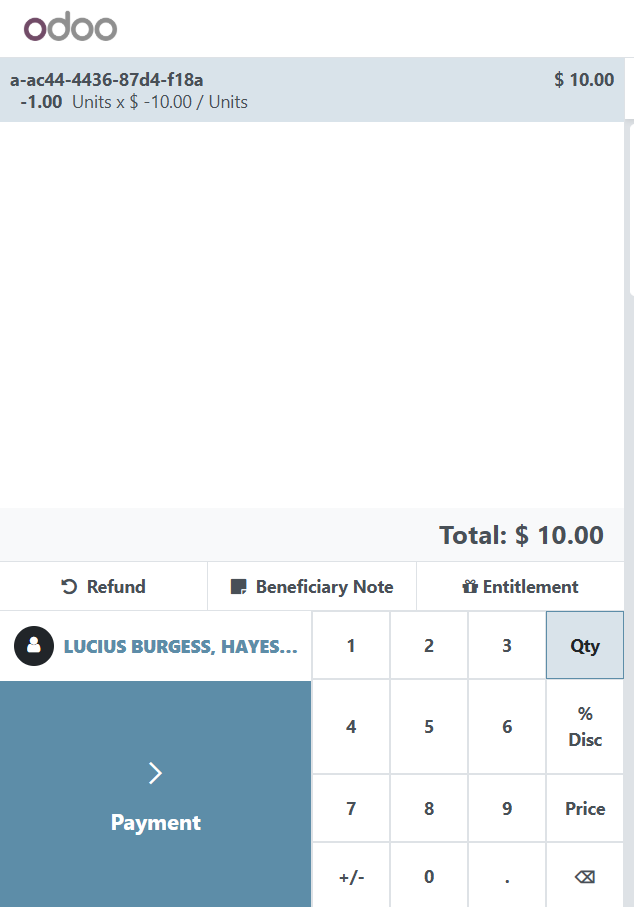This screenshot has height=907, width=634.
Task: Toggle the +/- sign key
Action: point(351,877)
